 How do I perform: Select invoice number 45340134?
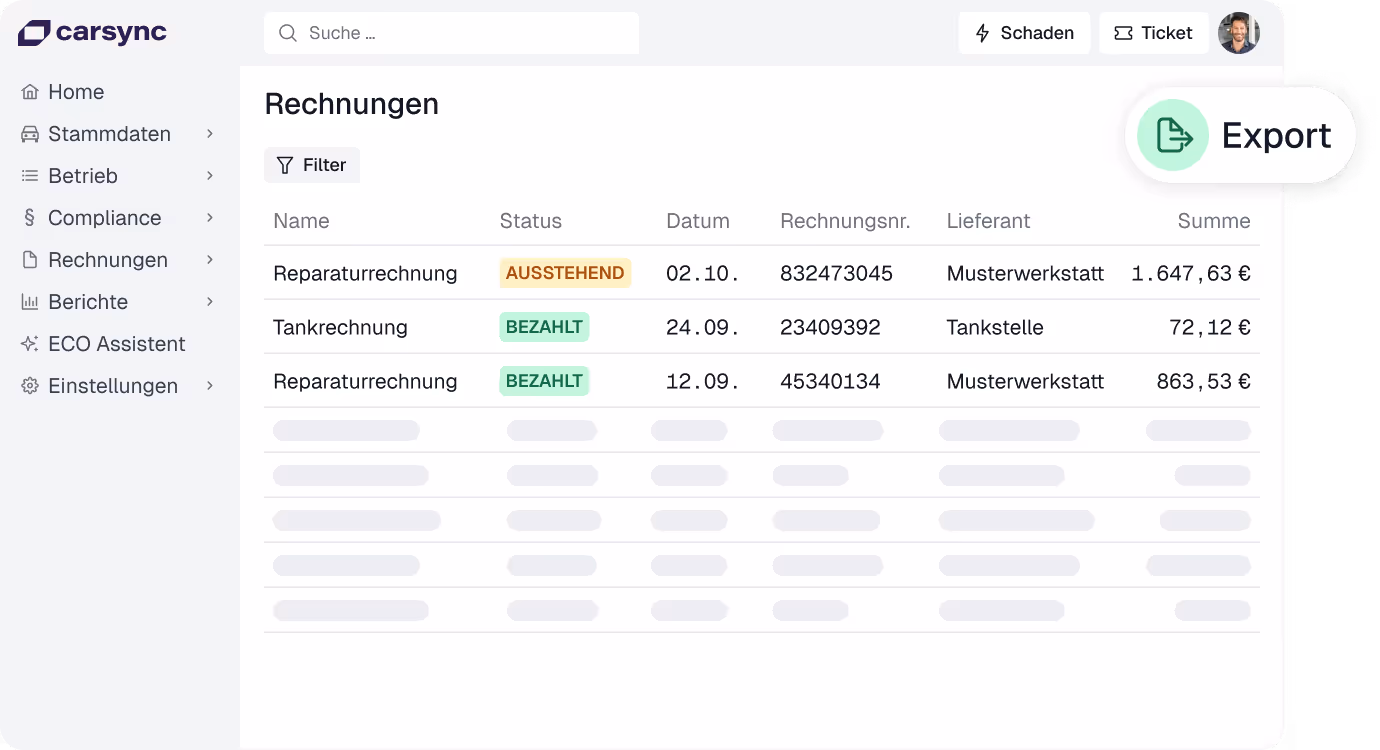coord(830,381)
